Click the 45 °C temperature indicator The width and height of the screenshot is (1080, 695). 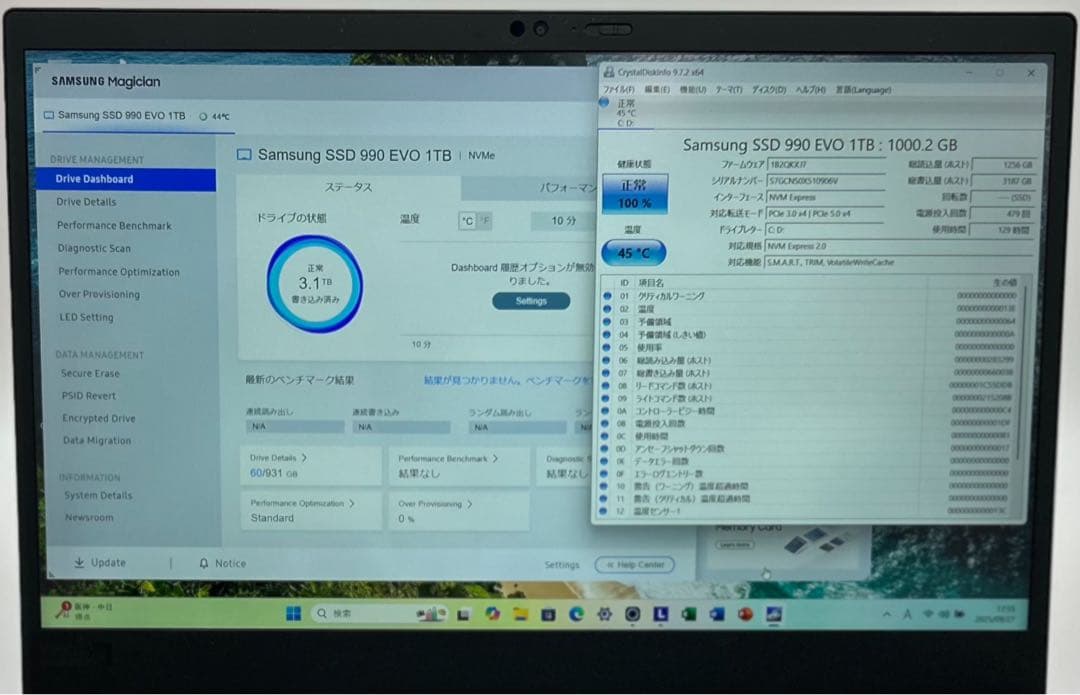click(x=633, y=252)
